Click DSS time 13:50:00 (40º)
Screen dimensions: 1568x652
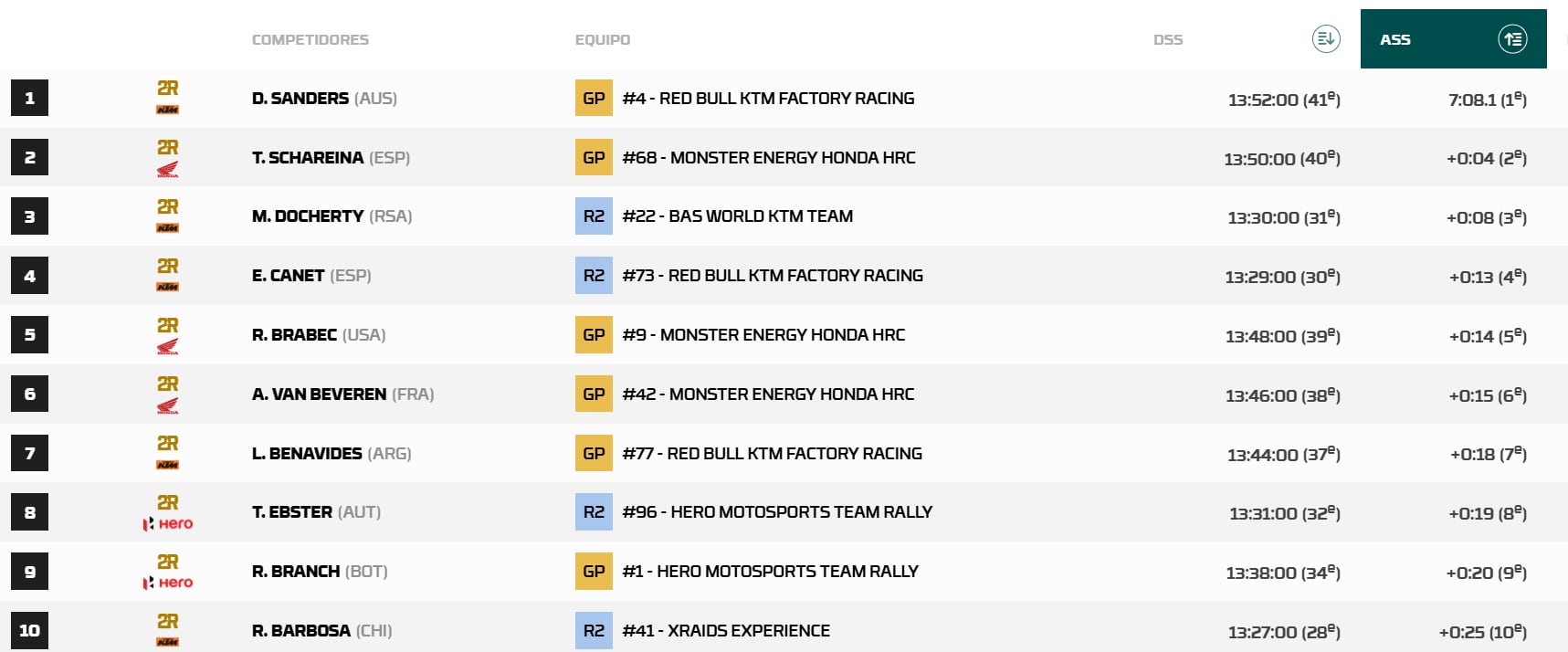[1282, 159]
